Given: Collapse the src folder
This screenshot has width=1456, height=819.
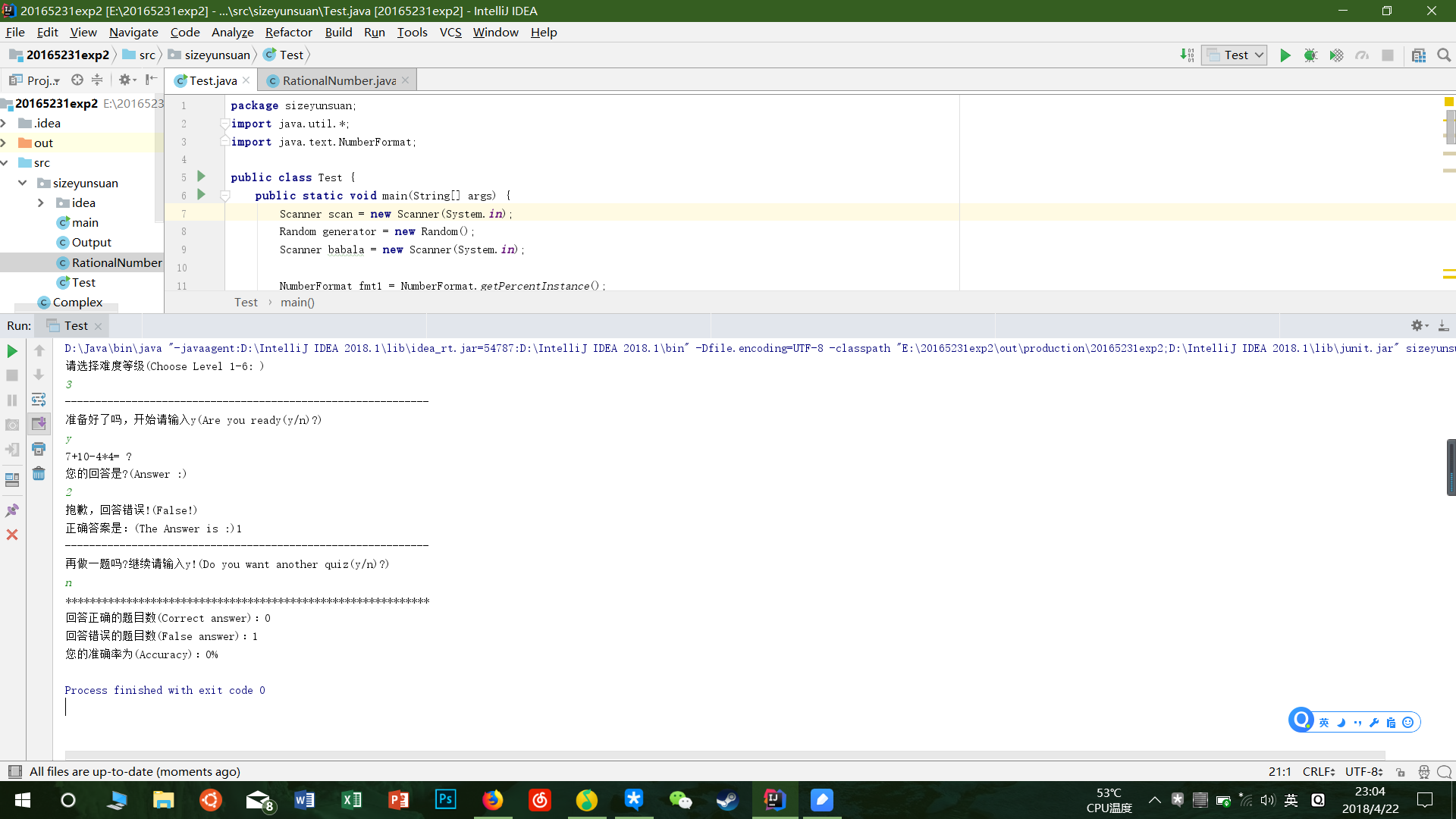Looking at the screenshot, I should point(5,162).
